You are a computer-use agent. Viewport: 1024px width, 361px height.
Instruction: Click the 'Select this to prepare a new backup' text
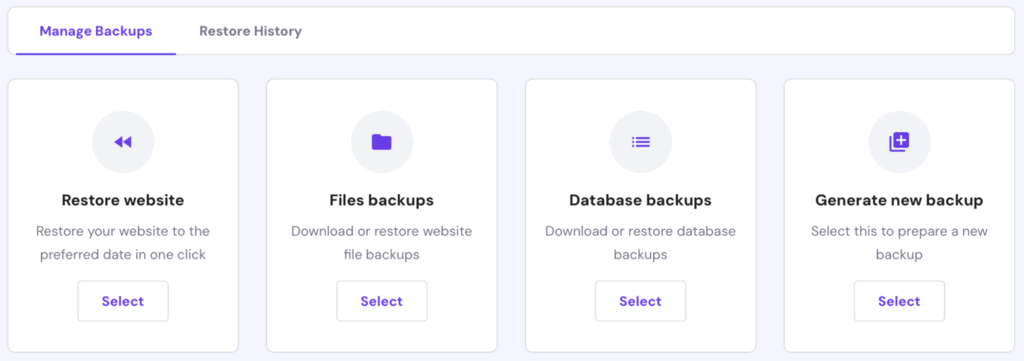click(x=899, y=243)
